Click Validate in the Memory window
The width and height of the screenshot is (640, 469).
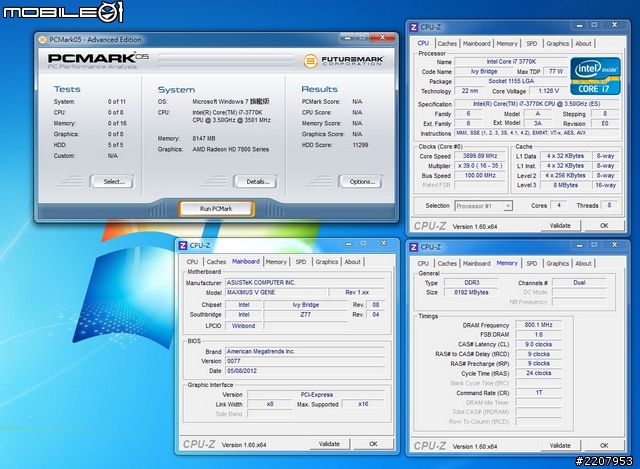click(560, 446)
